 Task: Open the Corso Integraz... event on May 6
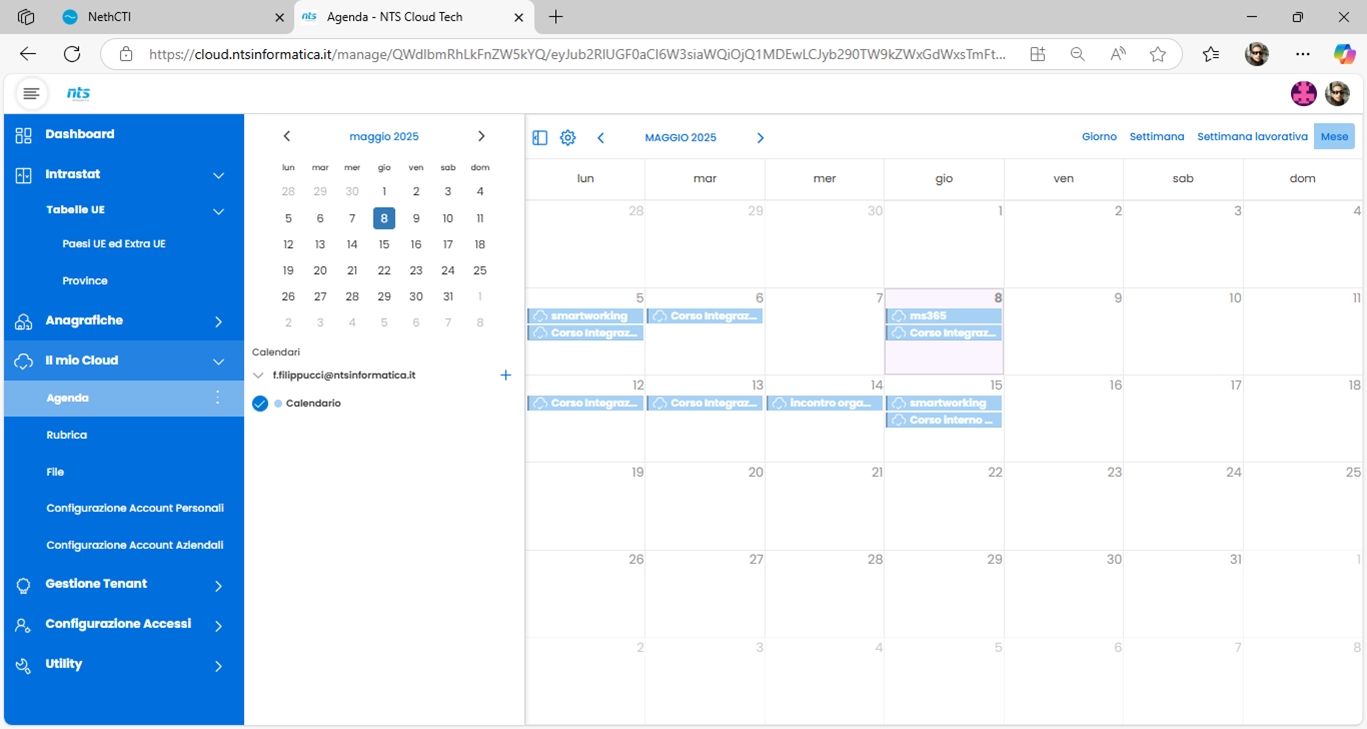click(705, 316)
